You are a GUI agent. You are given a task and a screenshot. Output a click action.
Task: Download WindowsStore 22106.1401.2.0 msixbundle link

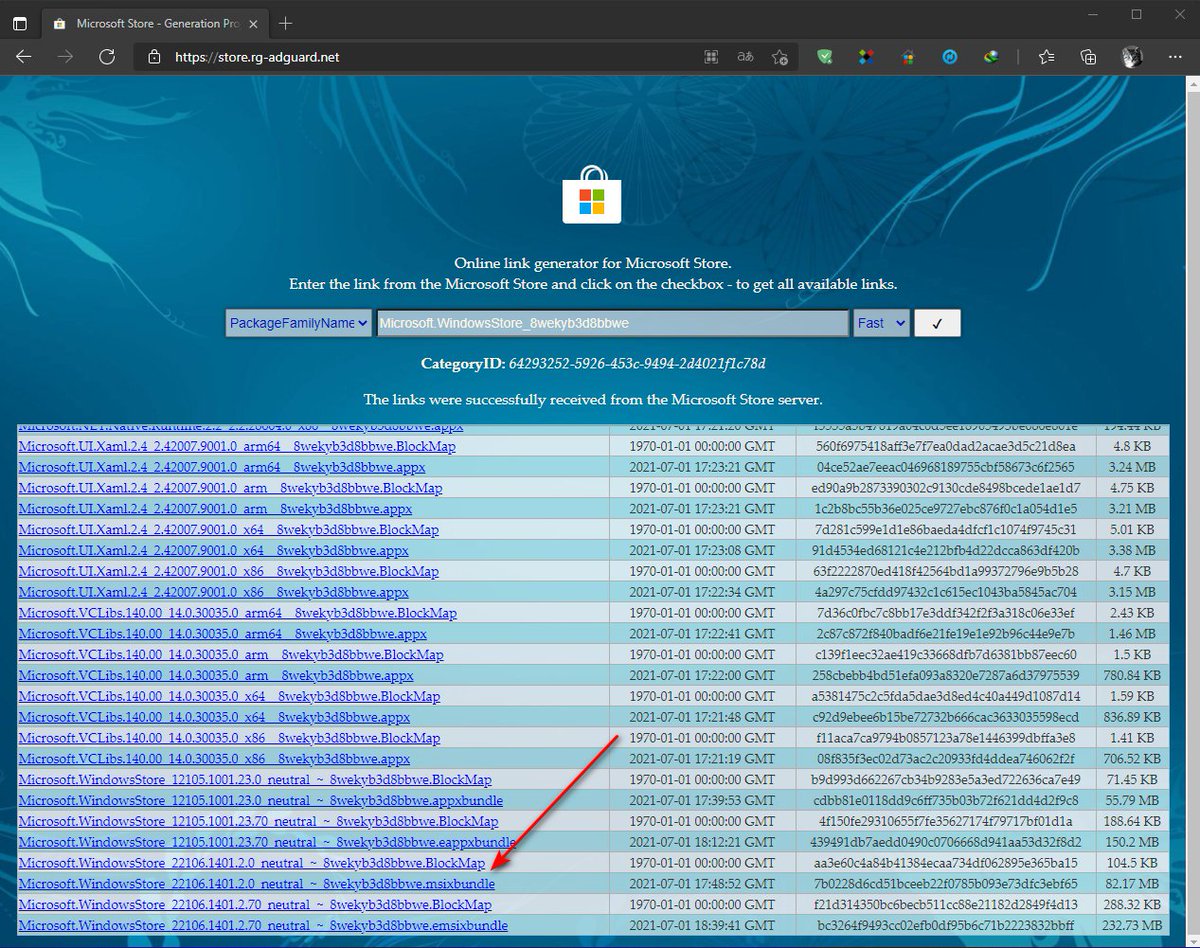pyautogui.click(x=256, y=884)
